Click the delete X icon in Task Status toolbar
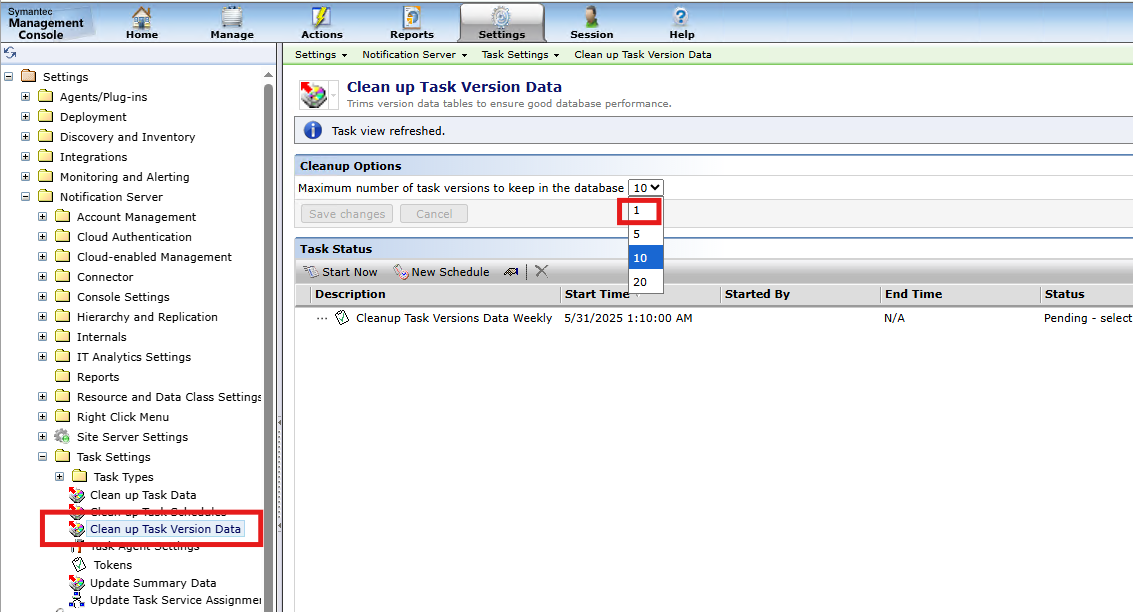Screen dimensions: 1133x612 click(542, 271)
